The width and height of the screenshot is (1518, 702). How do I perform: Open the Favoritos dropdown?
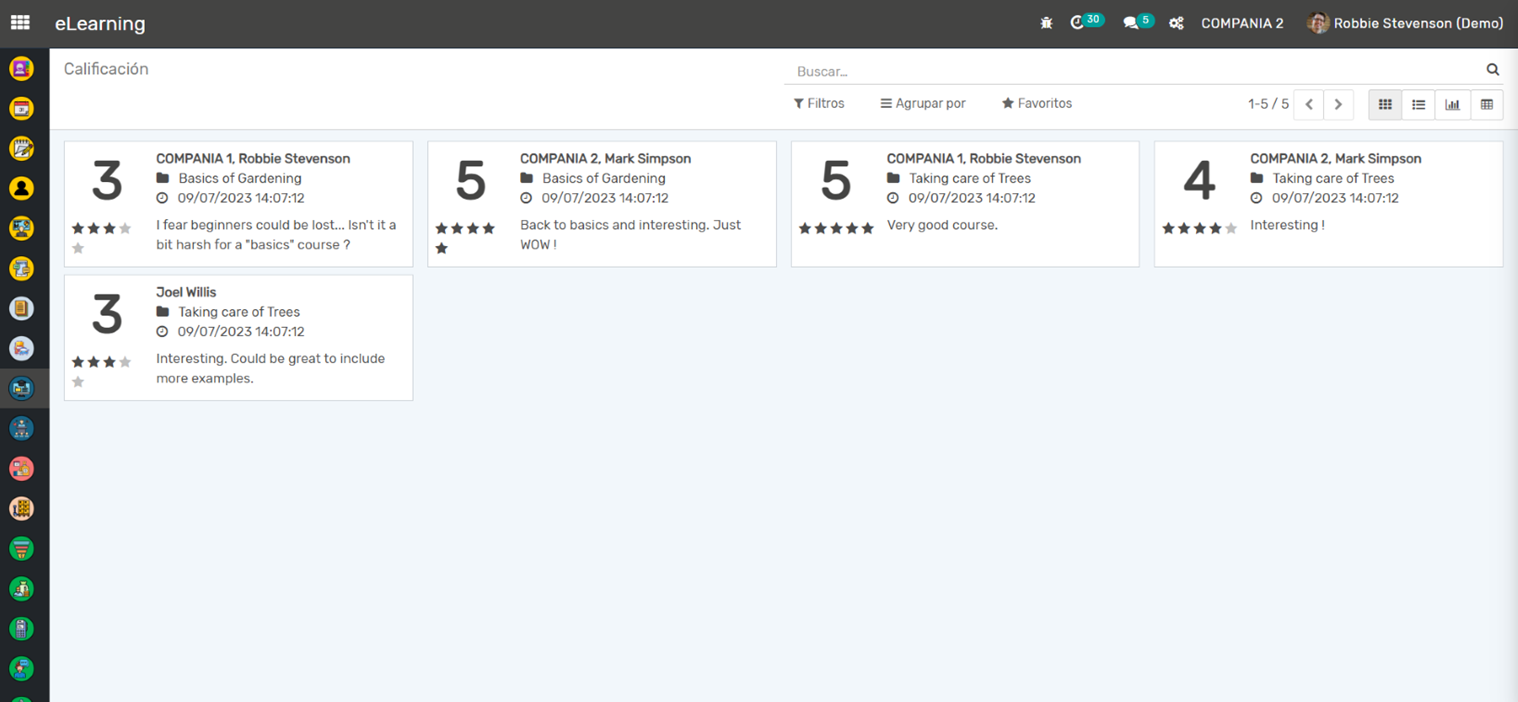point(1037,103)
